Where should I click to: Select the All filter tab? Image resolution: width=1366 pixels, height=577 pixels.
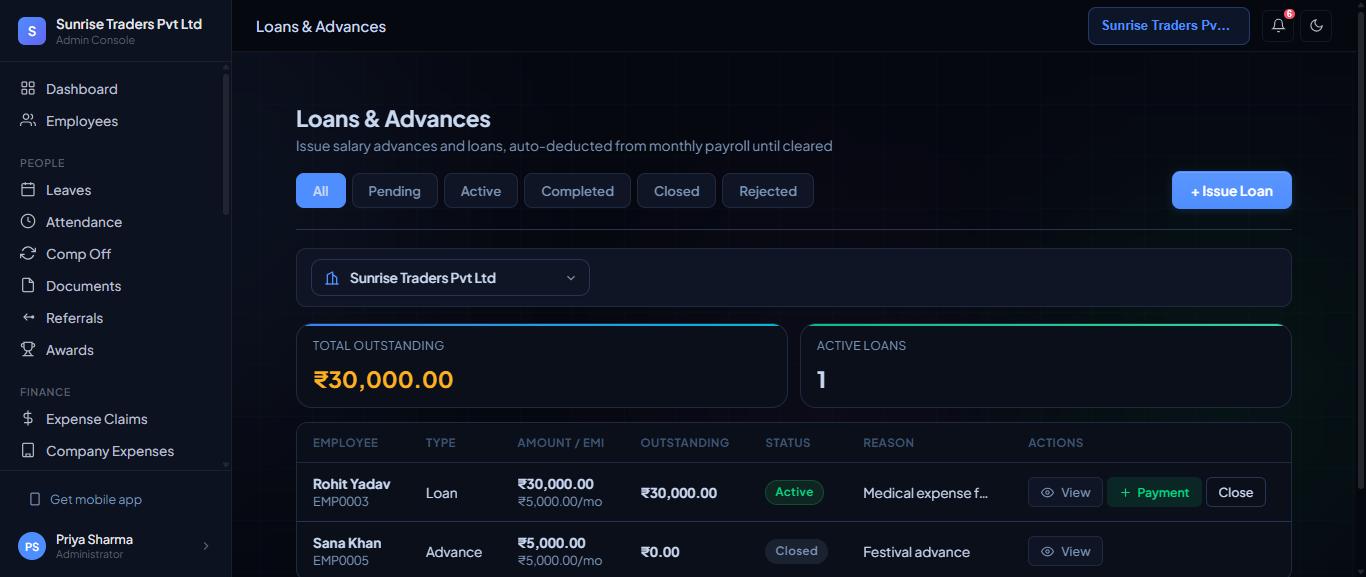(321, 191)
